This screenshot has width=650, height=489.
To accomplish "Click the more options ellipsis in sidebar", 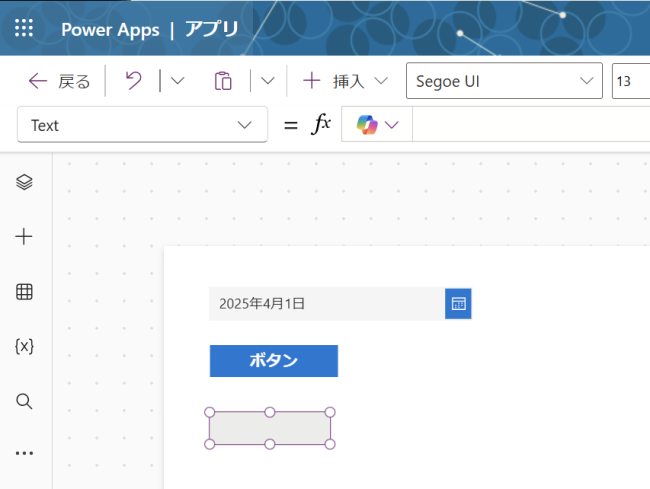I will click(25, 453).
